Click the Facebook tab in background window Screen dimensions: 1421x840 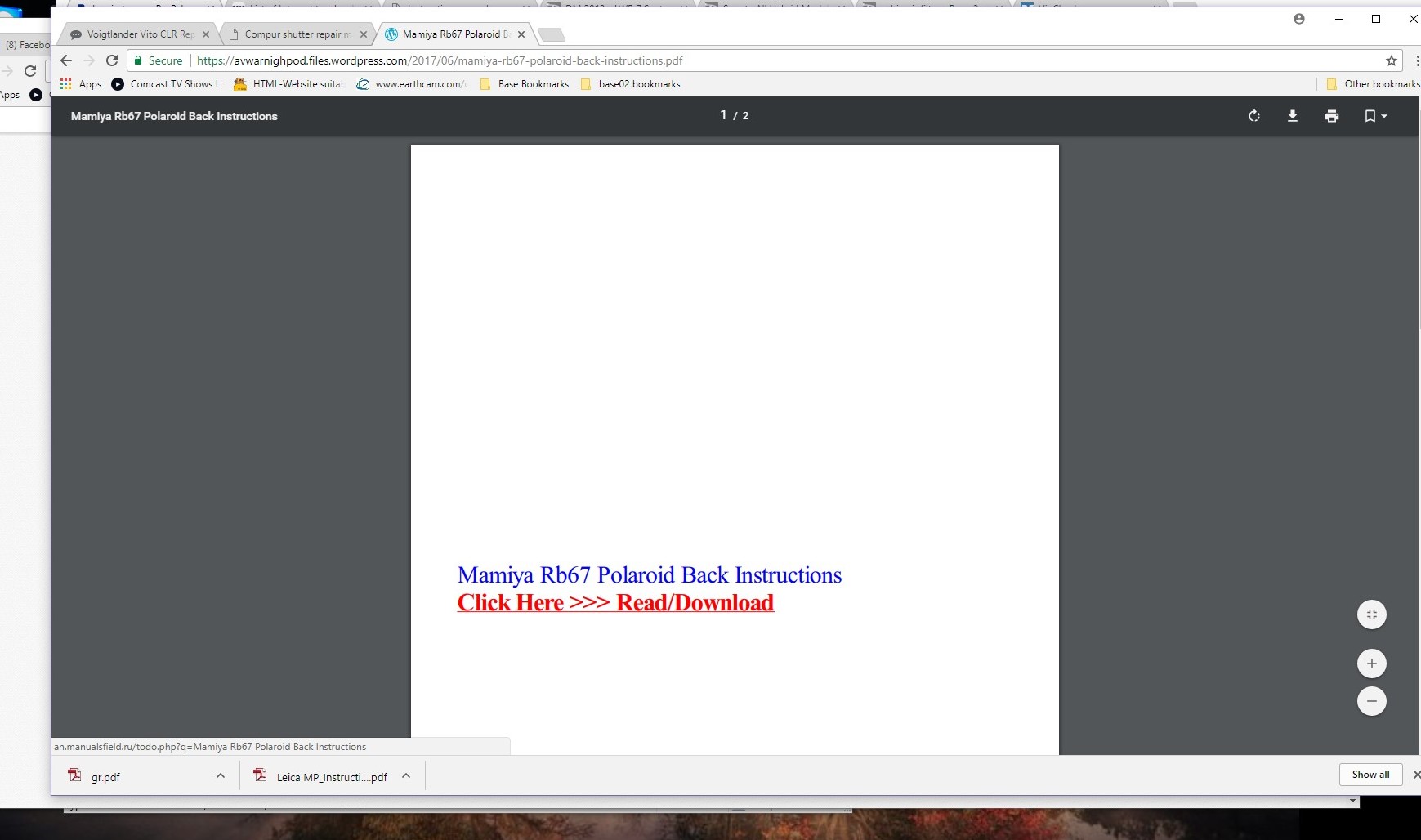coord(27,45)
